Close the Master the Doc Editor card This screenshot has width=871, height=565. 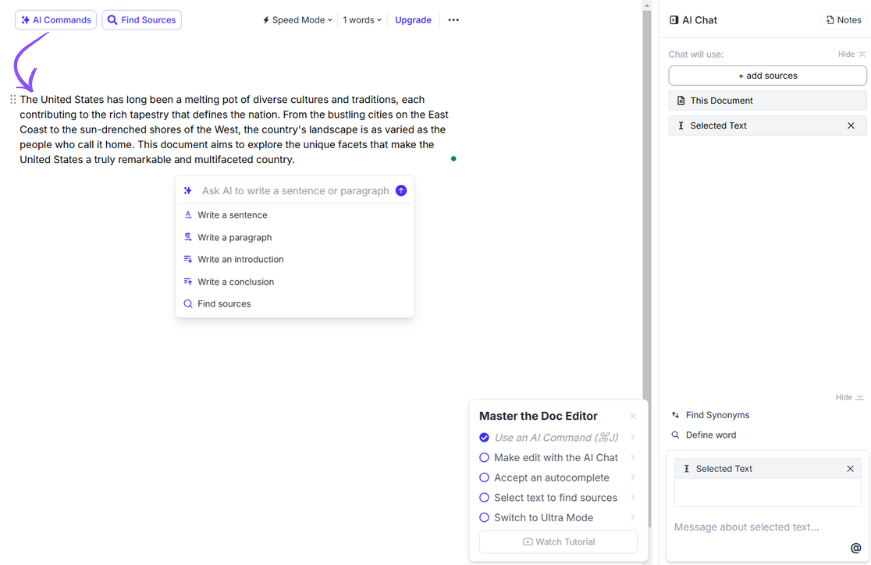point(633,416)
